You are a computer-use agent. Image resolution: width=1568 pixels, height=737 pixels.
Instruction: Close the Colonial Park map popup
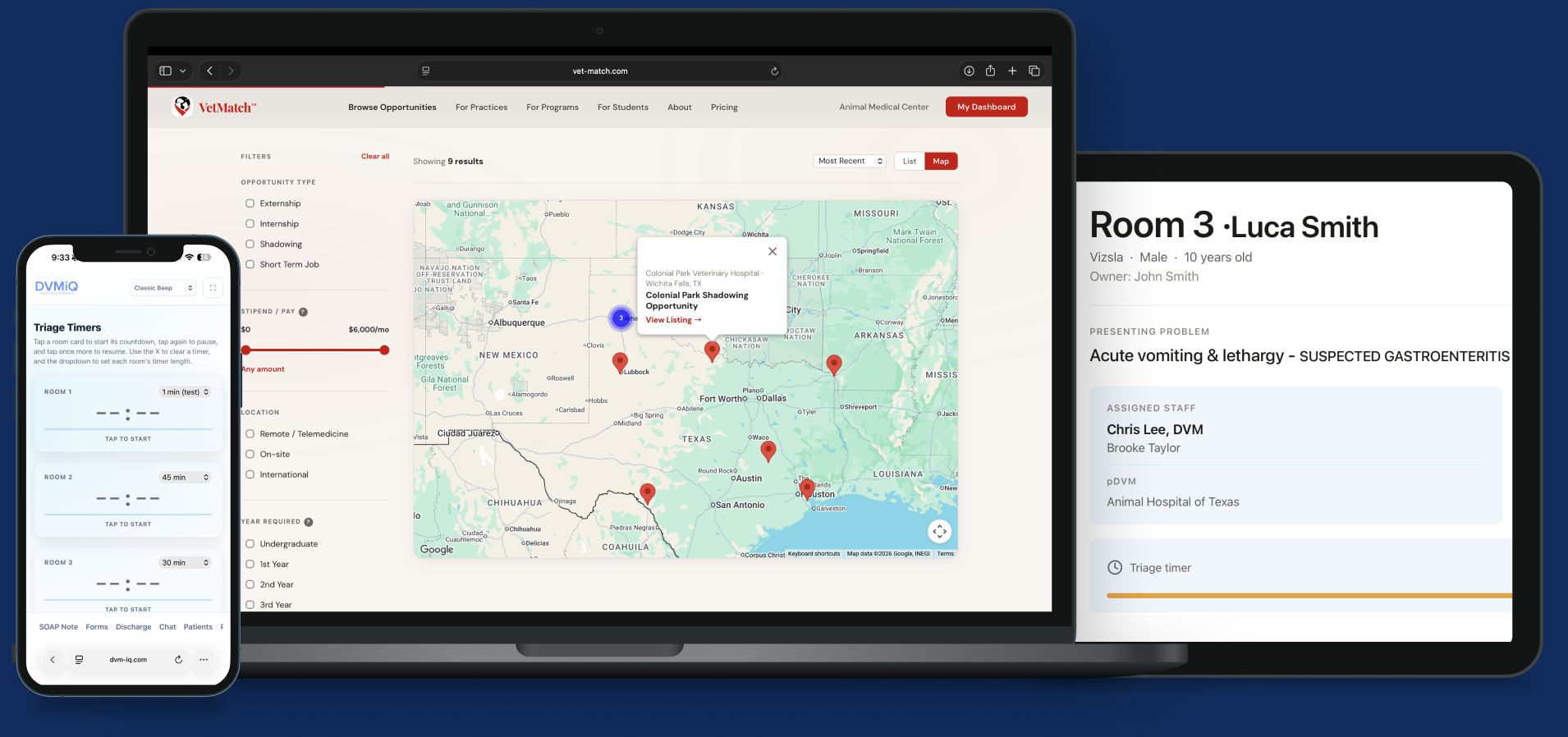[x=773, y=252]
